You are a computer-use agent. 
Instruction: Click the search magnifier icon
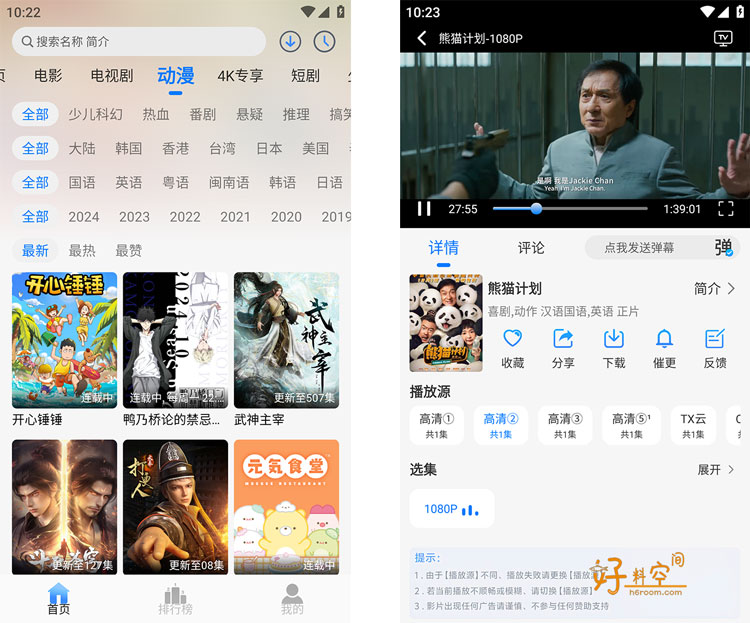click(27, 42)
